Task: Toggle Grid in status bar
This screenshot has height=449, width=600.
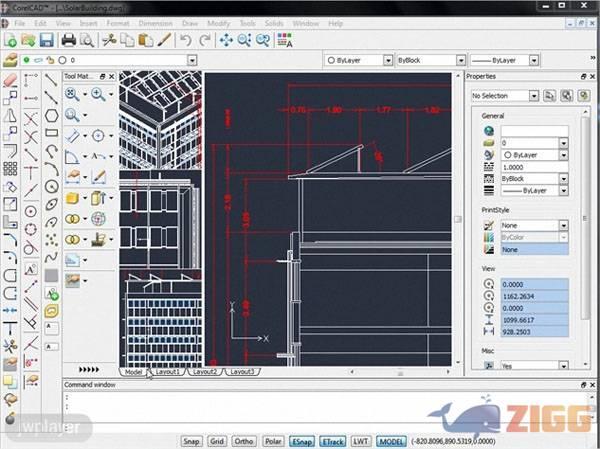Action: coord(217,441)
